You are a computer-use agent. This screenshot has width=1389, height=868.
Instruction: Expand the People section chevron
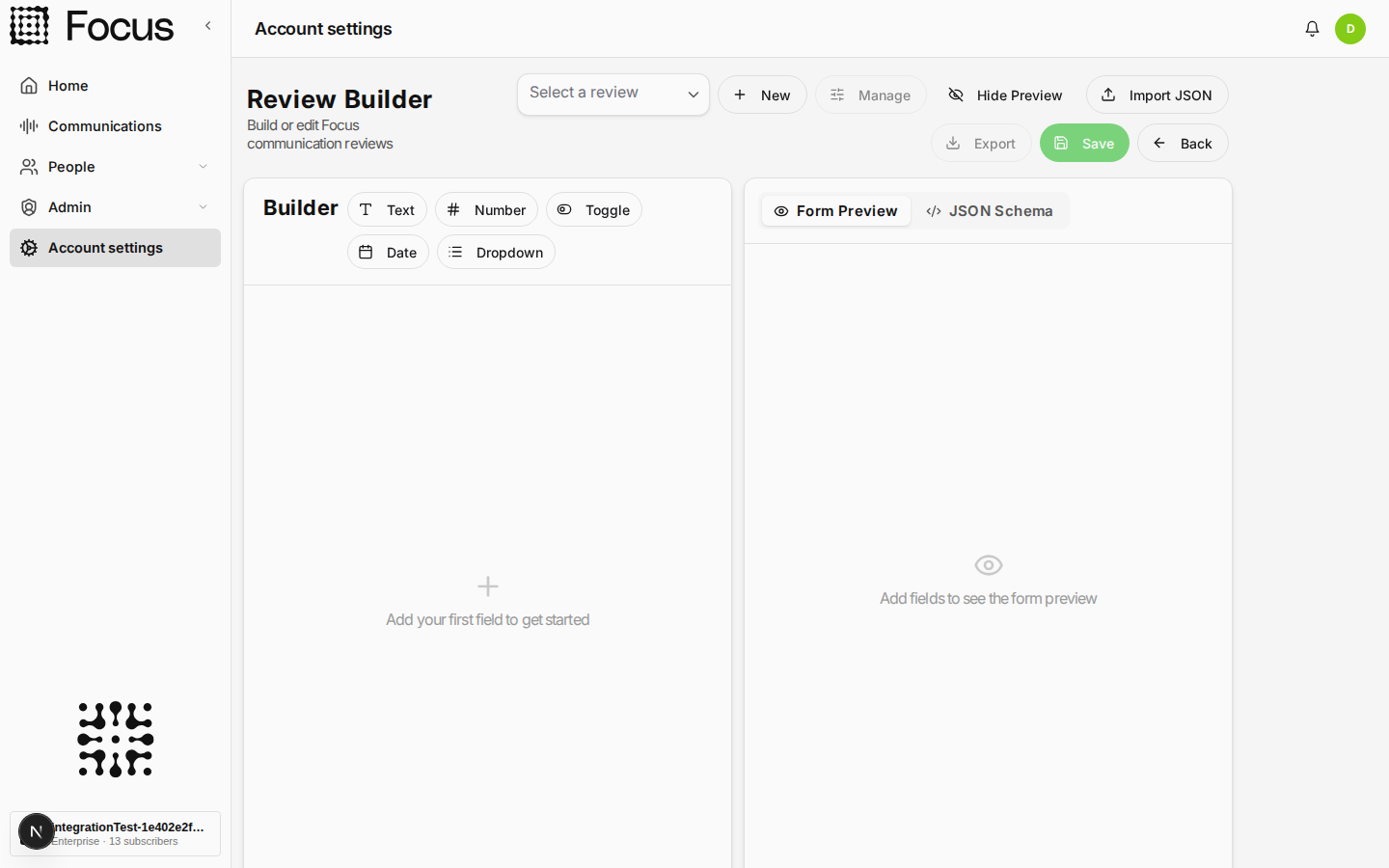pyautogui.click(x=203, y=167)
